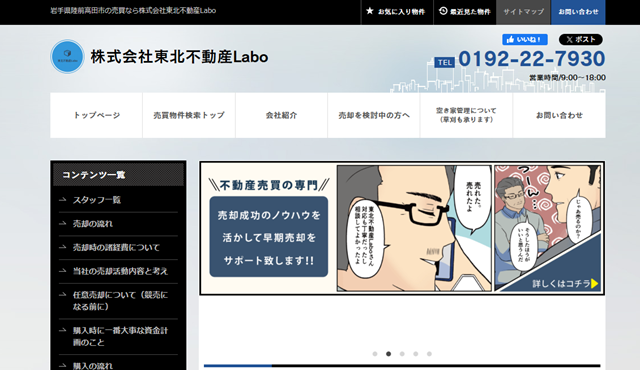Click the 不動産売買の専門 manga banner
This screenshot has height=370, width=640.
pos(402,228)
